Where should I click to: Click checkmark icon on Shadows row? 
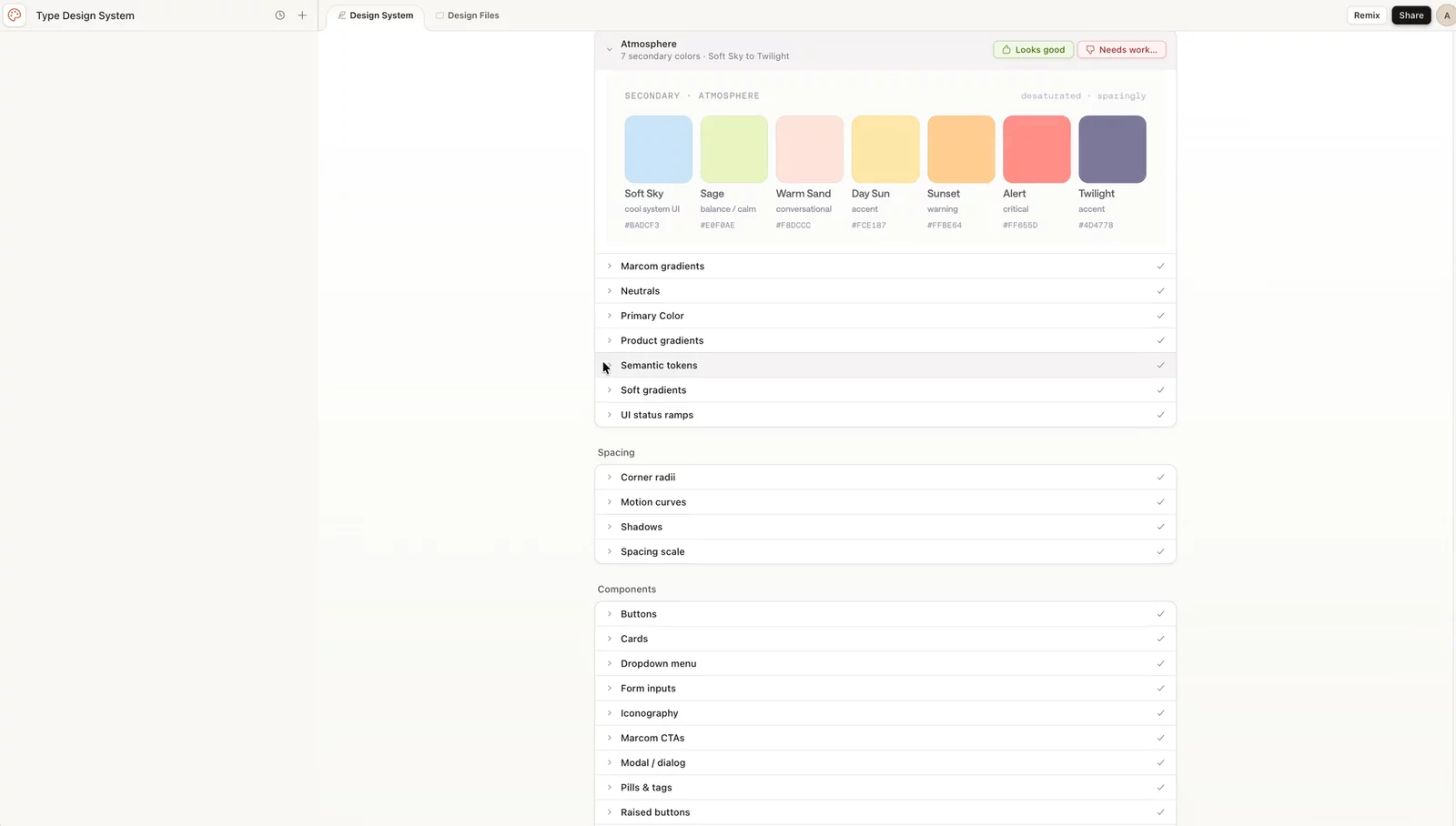1160,527
